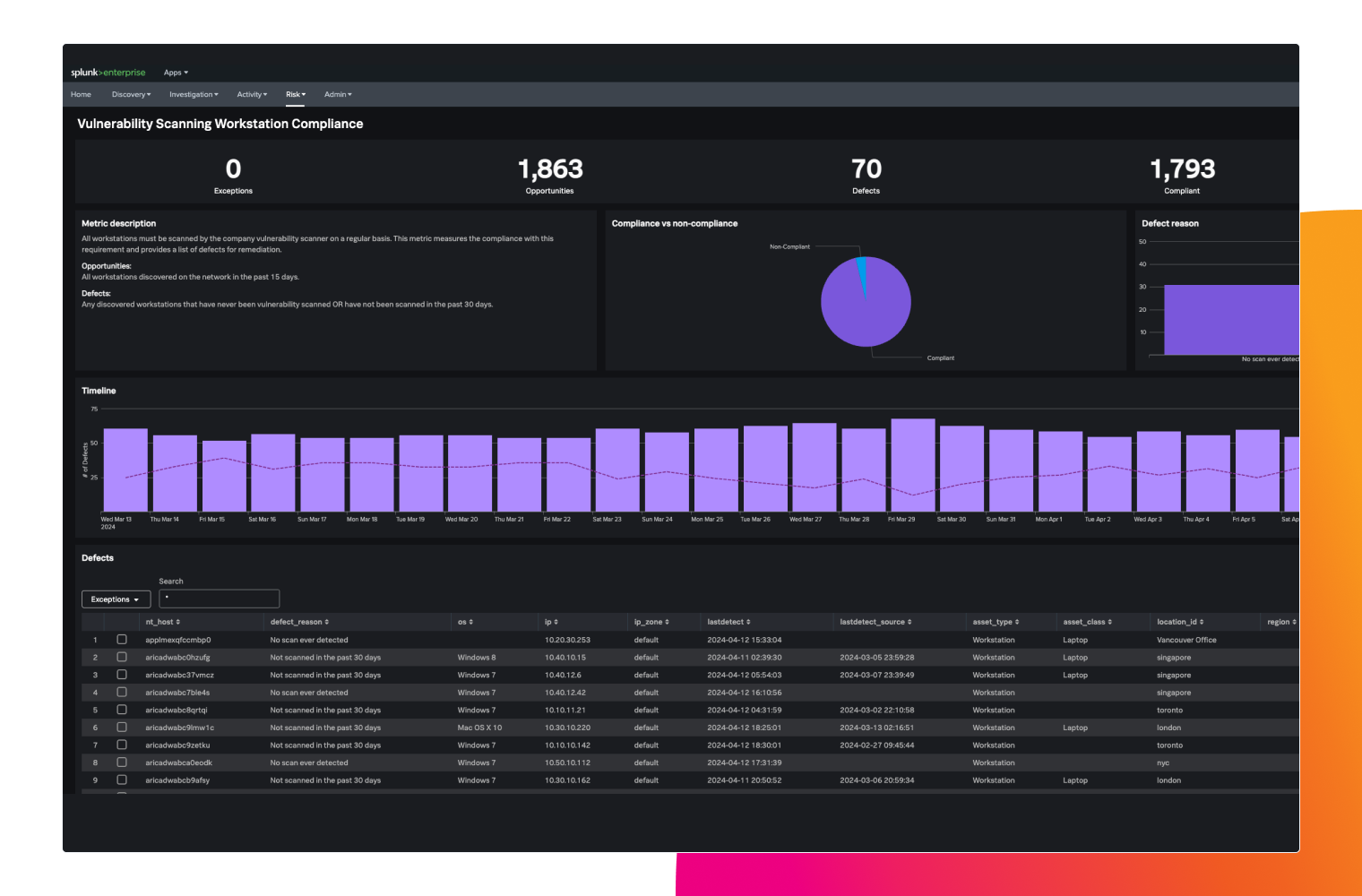
Task: Expand the Admin dropdown menu
Action: (x=338, y=94)
